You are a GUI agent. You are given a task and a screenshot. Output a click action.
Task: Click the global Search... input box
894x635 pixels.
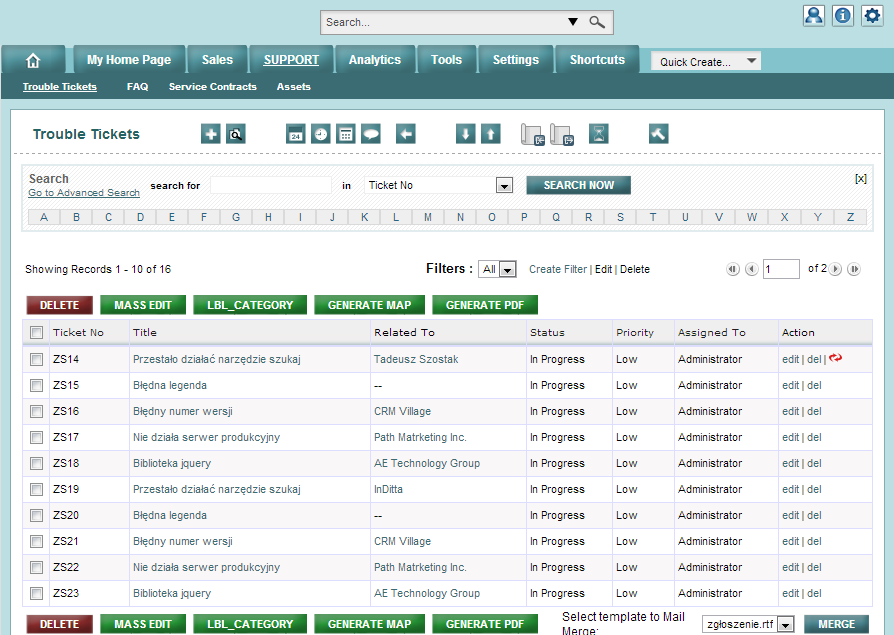point(445,22)
